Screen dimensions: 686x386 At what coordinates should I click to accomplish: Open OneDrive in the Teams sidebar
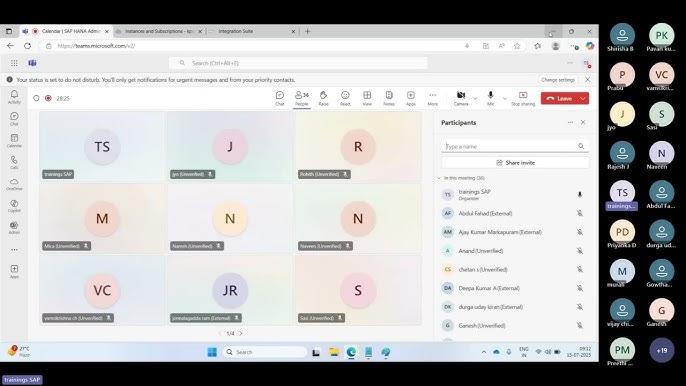click(x=14, y=184)
